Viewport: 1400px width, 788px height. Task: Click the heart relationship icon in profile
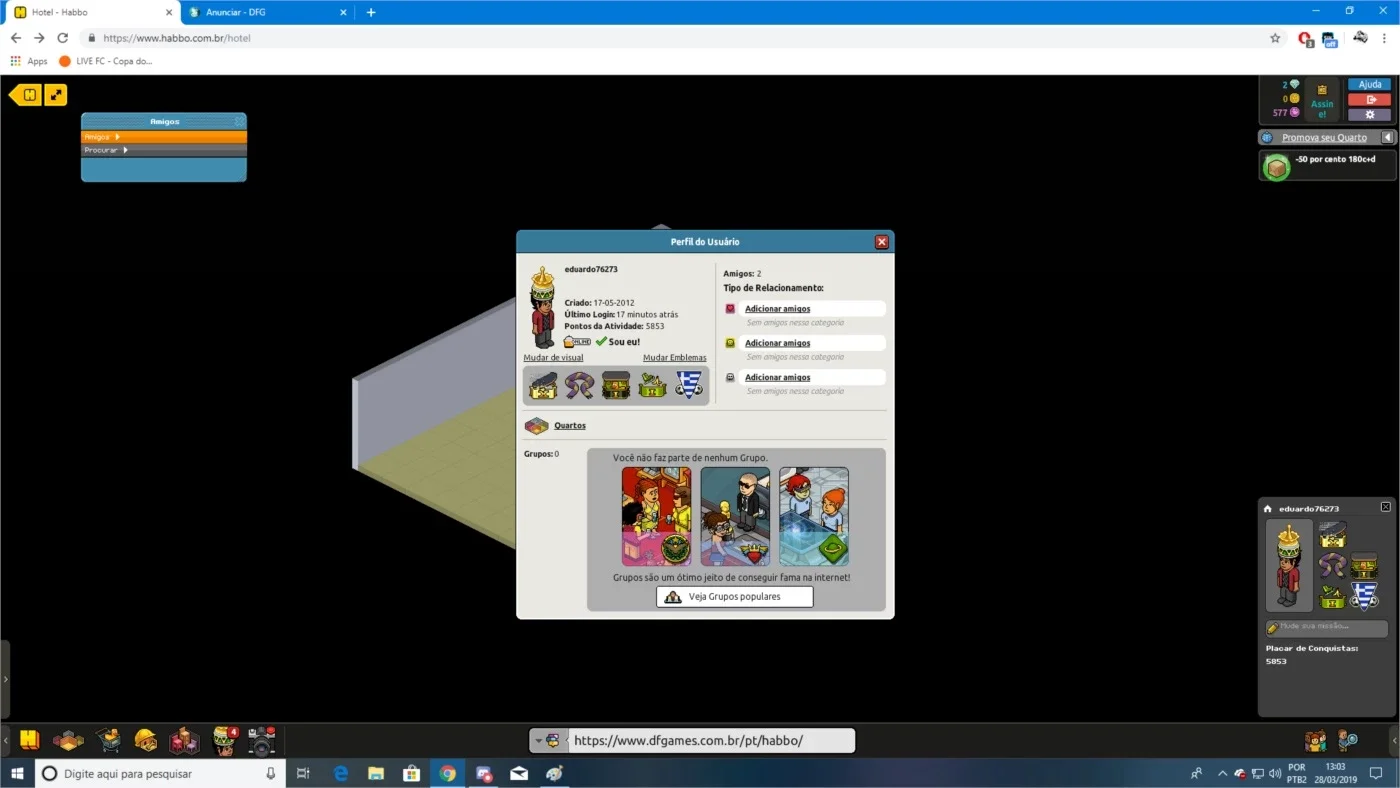click(x=730, y=309)
